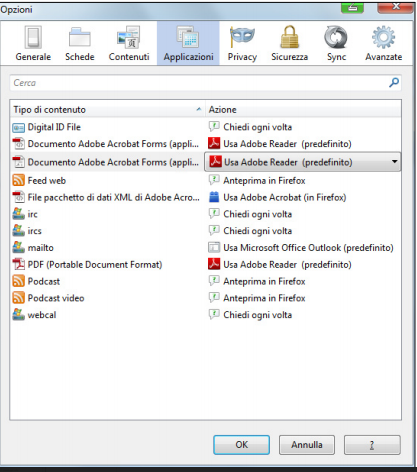Click the Azione column header
The image size is (417, 472).
coord(303,109)
